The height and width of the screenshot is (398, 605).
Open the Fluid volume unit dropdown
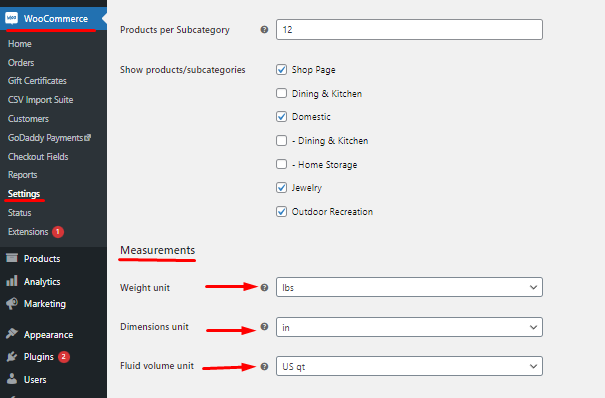tap(409, 366)
